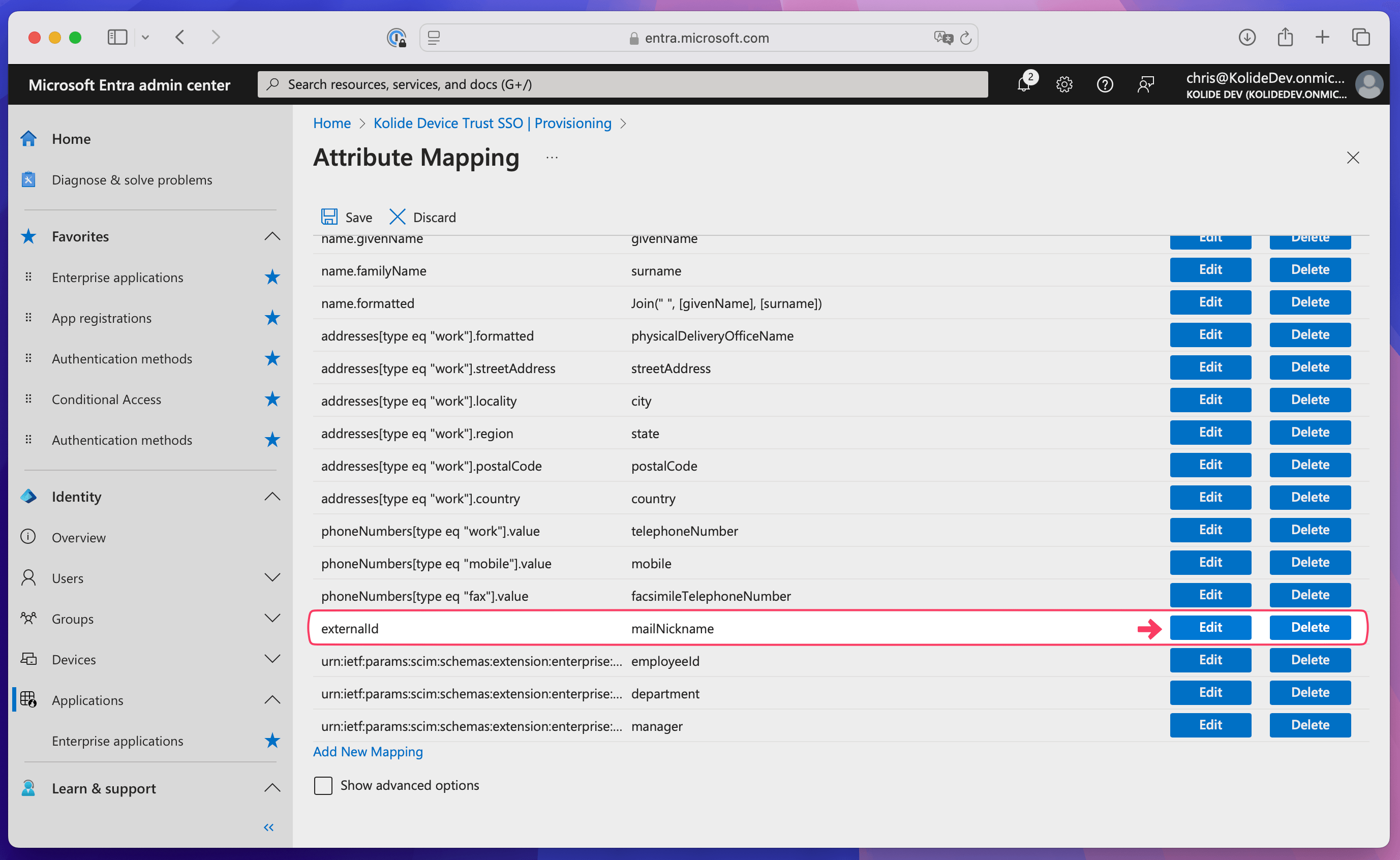Image resolution: width=1400 pixels, height=860 pixels.
Task: Click the help question mark icon
Action: point(1104,85)
